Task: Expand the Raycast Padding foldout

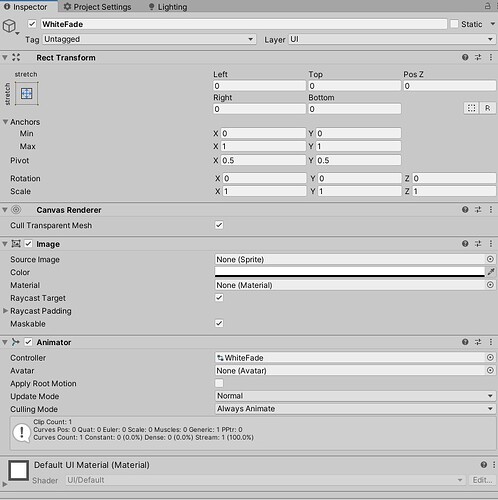Action: pyautogui.click(x=5, y=311)
